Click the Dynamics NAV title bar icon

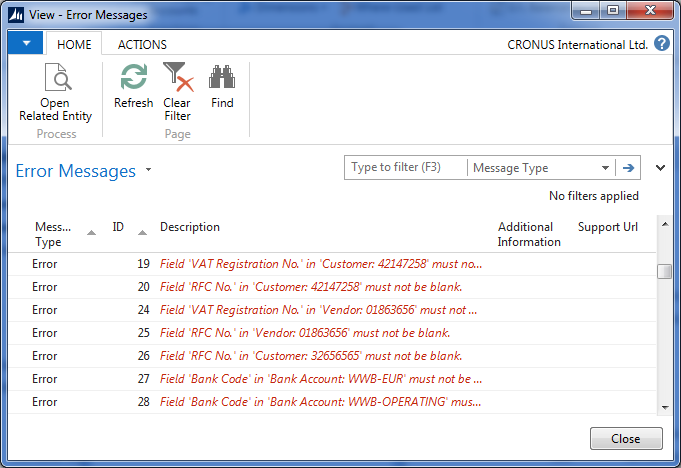click(x=16, y=14)
